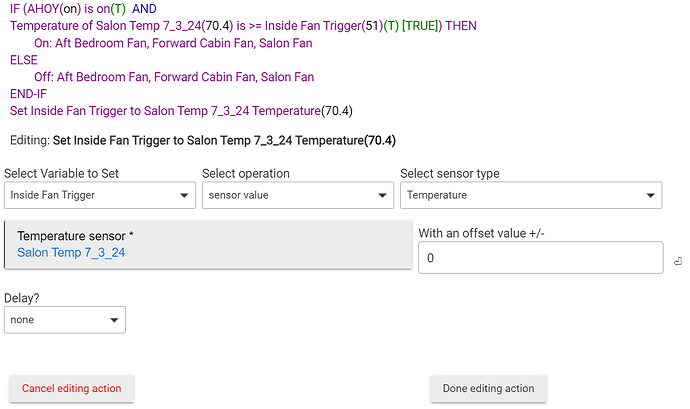Click the arrow on the Temperature dropdown

(x=650, y=195)
